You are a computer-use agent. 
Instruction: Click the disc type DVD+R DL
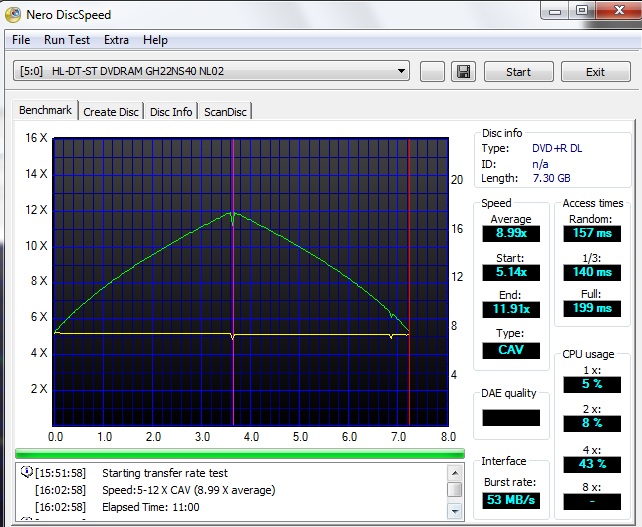coord(557,148)
